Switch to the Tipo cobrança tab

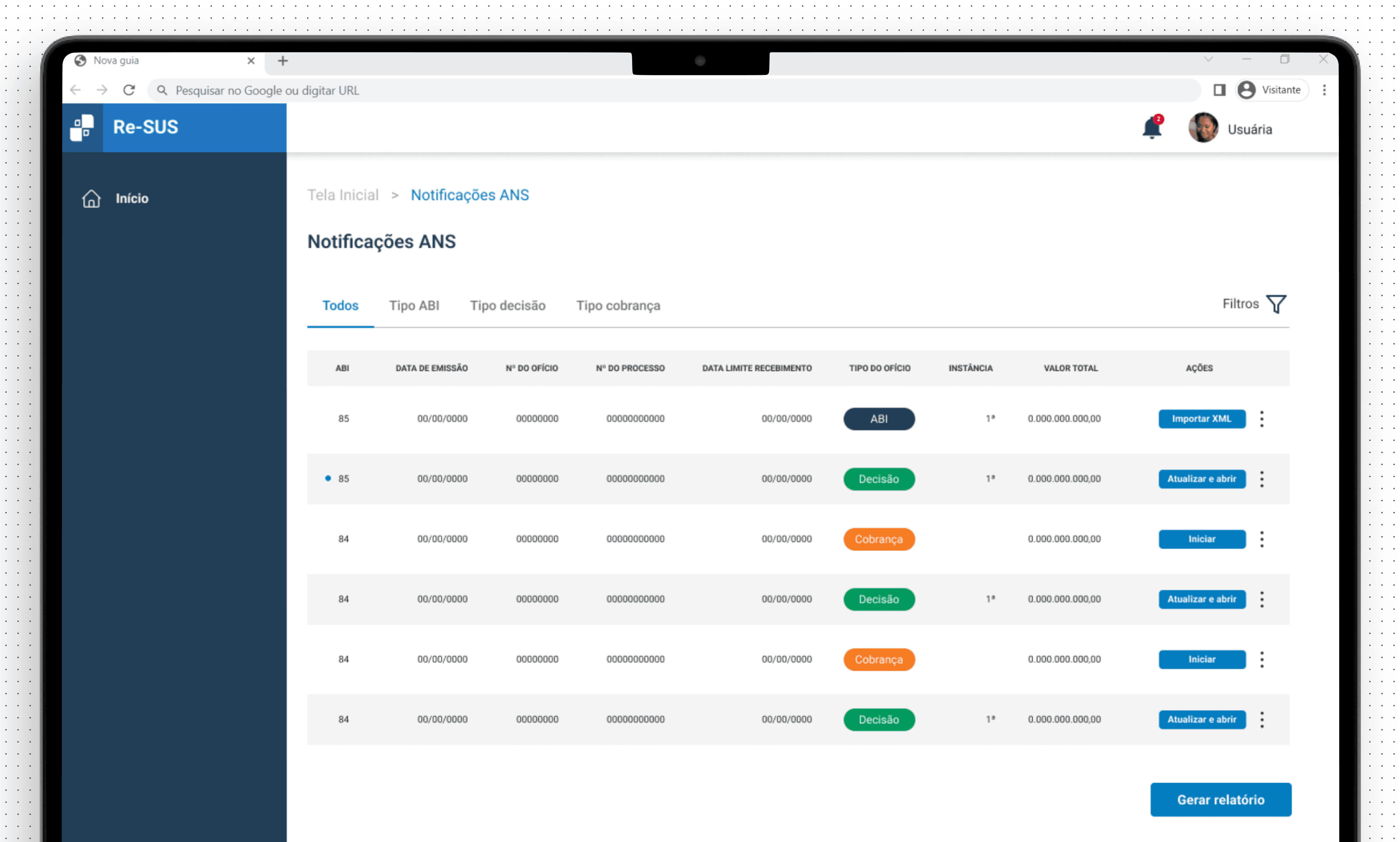[618, 306]
